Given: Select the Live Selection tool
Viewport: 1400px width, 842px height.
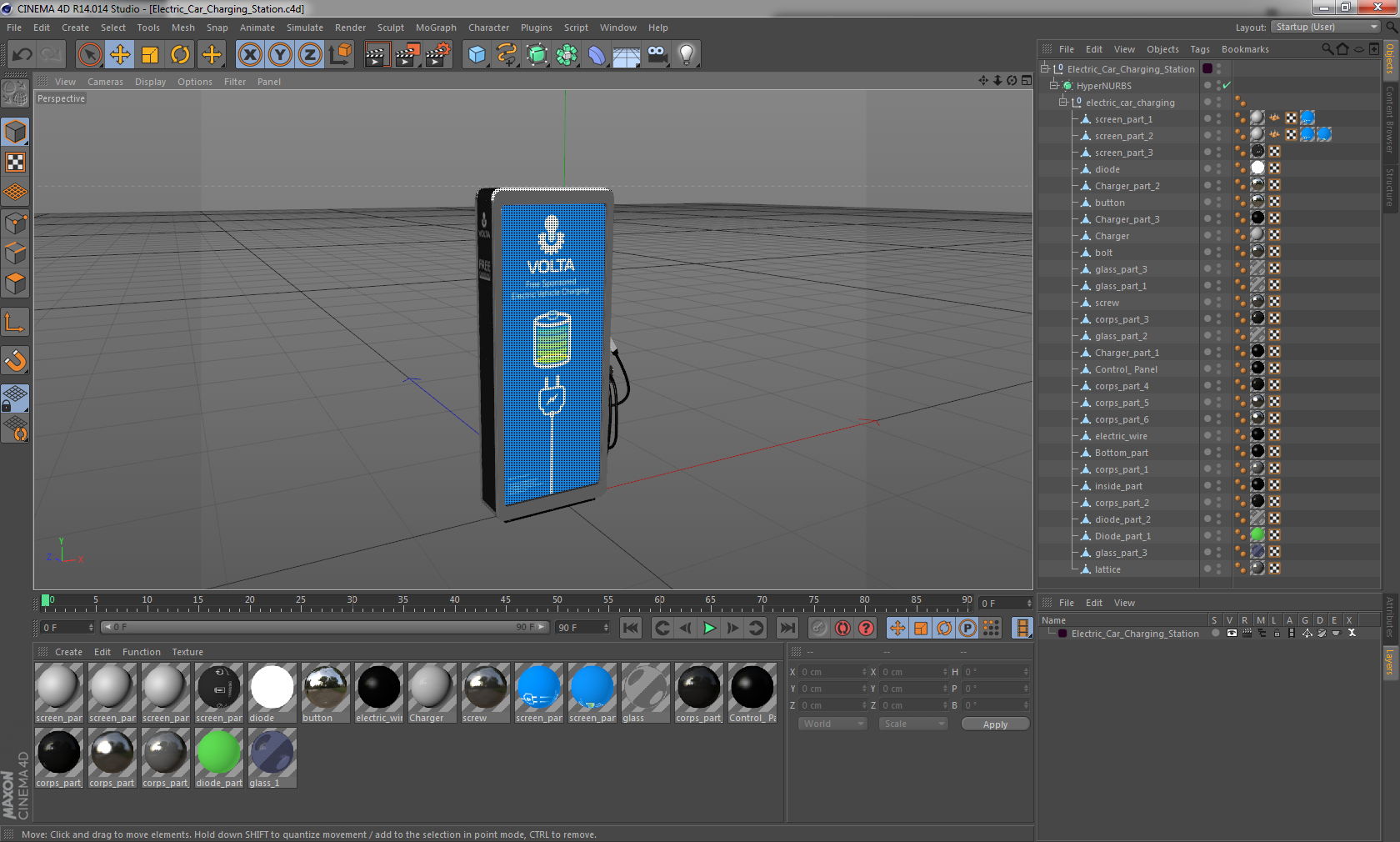Looking at the screenshot, I should (89, 55).
